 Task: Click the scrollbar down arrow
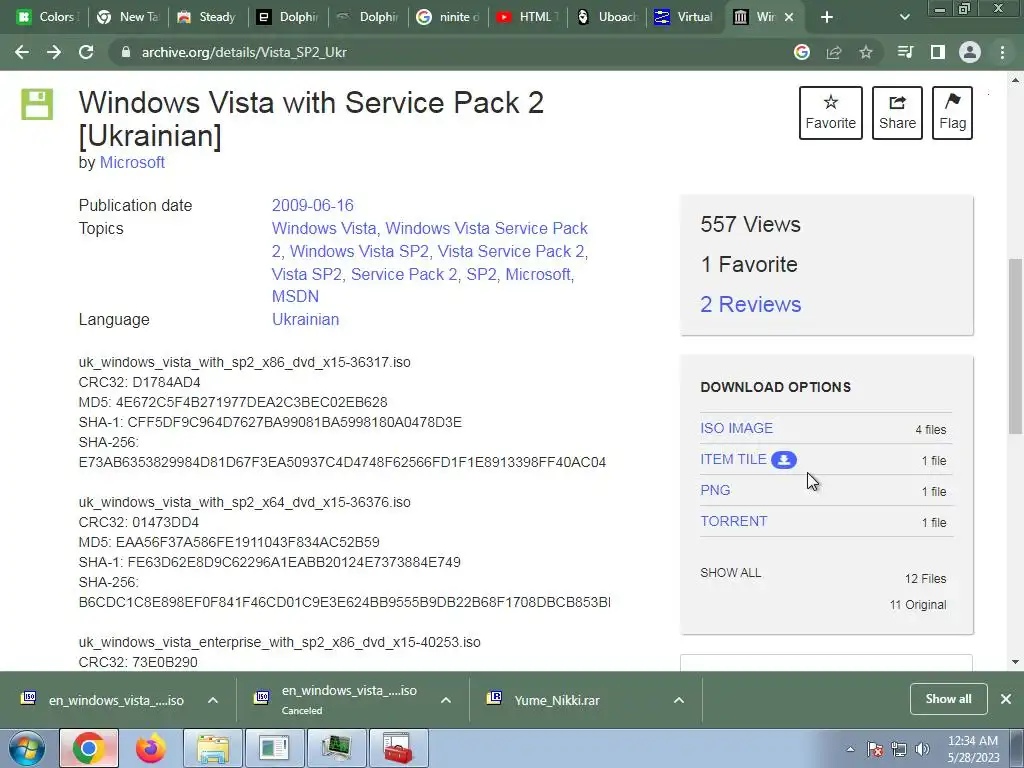click(x=1015, y=662)
